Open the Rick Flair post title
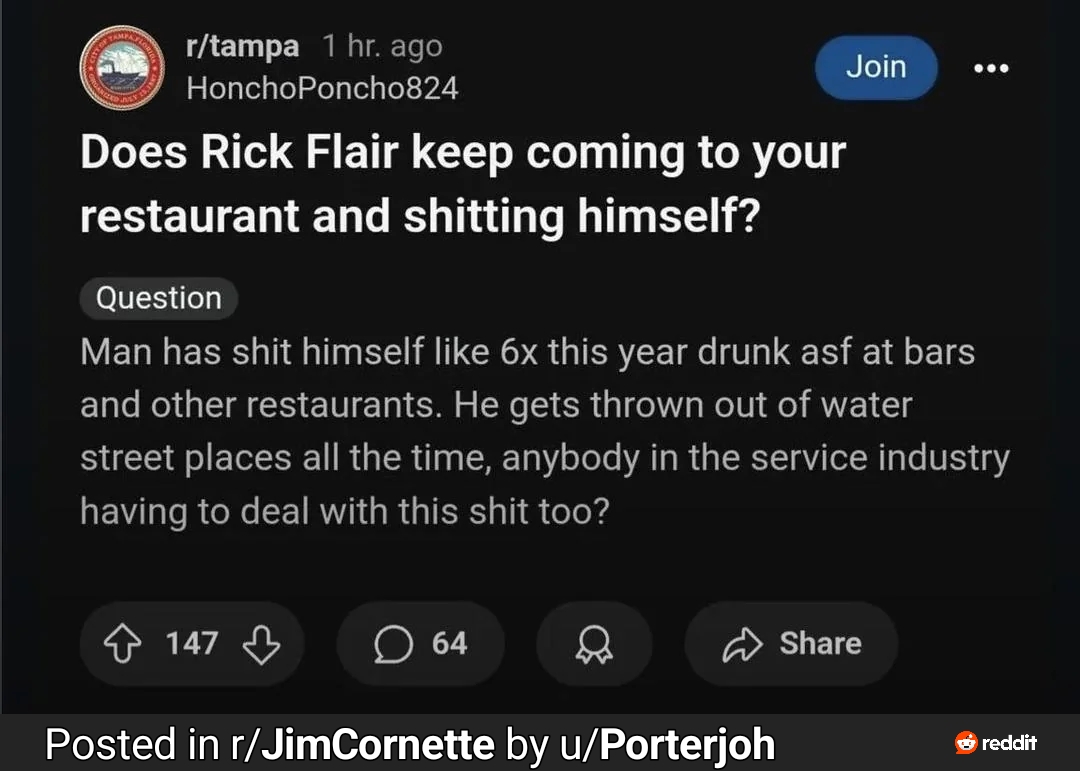This screenshot has width=1080, height=771. tap(462, 185)
